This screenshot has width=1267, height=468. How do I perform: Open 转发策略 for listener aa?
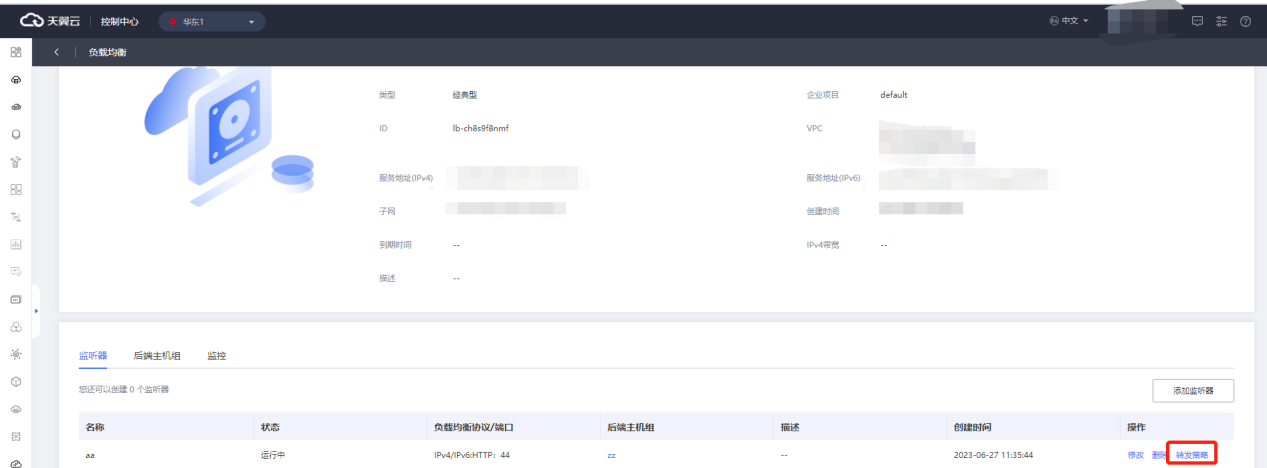[x=1192, y=455]
